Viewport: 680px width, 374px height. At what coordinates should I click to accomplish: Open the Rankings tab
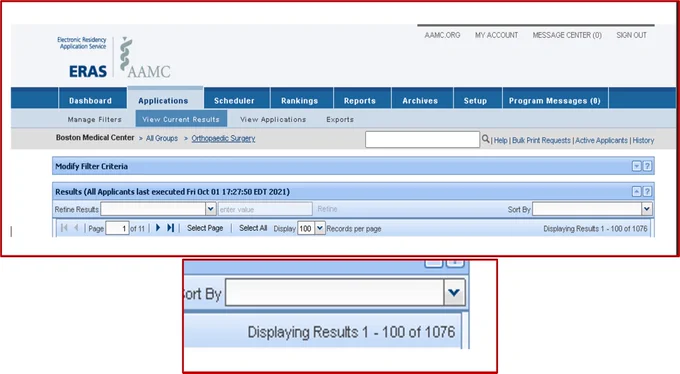299,101
